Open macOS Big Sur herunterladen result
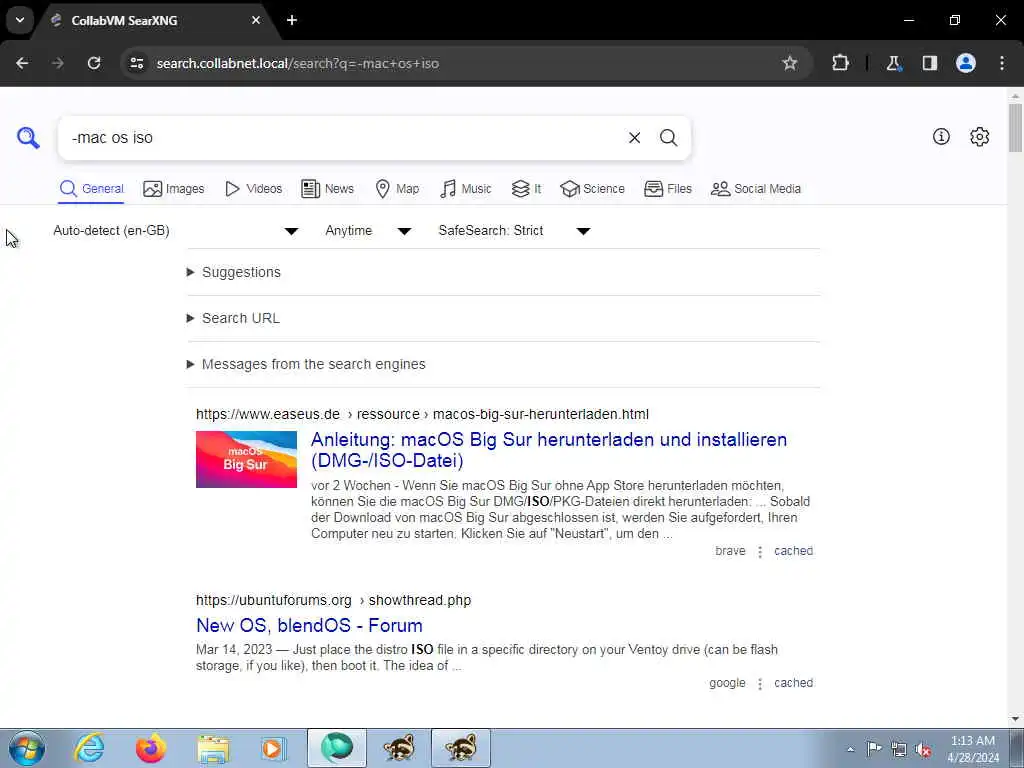 (549, 450)
